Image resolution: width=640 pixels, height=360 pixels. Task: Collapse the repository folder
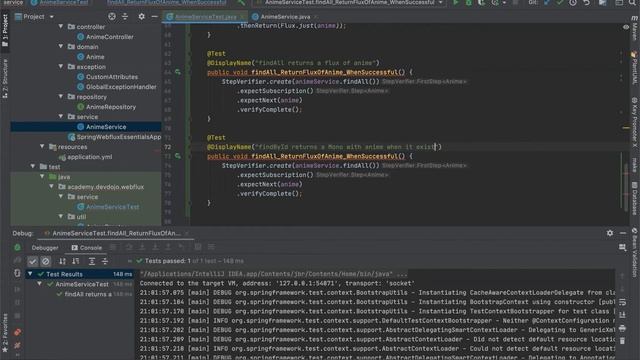pos(61,97)
